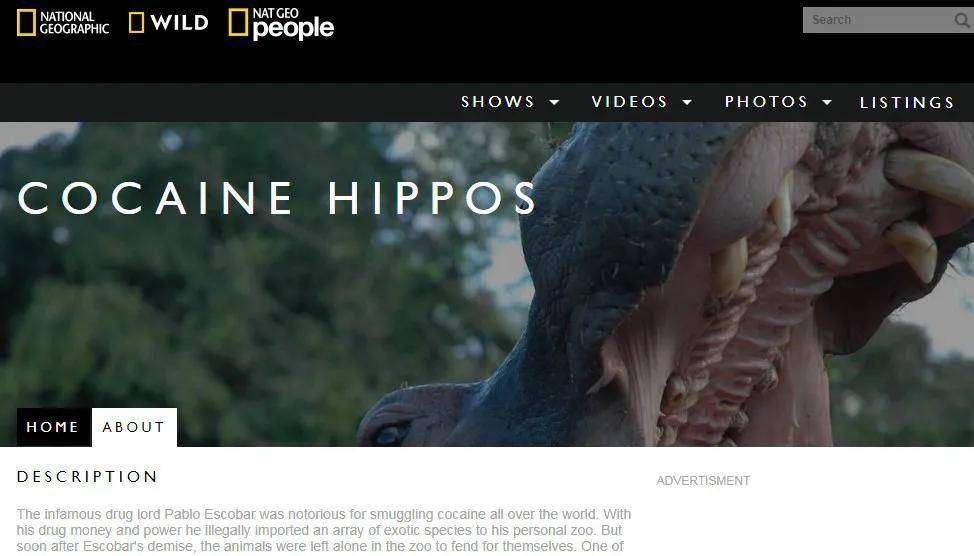Expand the Videos dropdown arrow
Viewport: 974px width, 556px height.
(x=687, y=103)
